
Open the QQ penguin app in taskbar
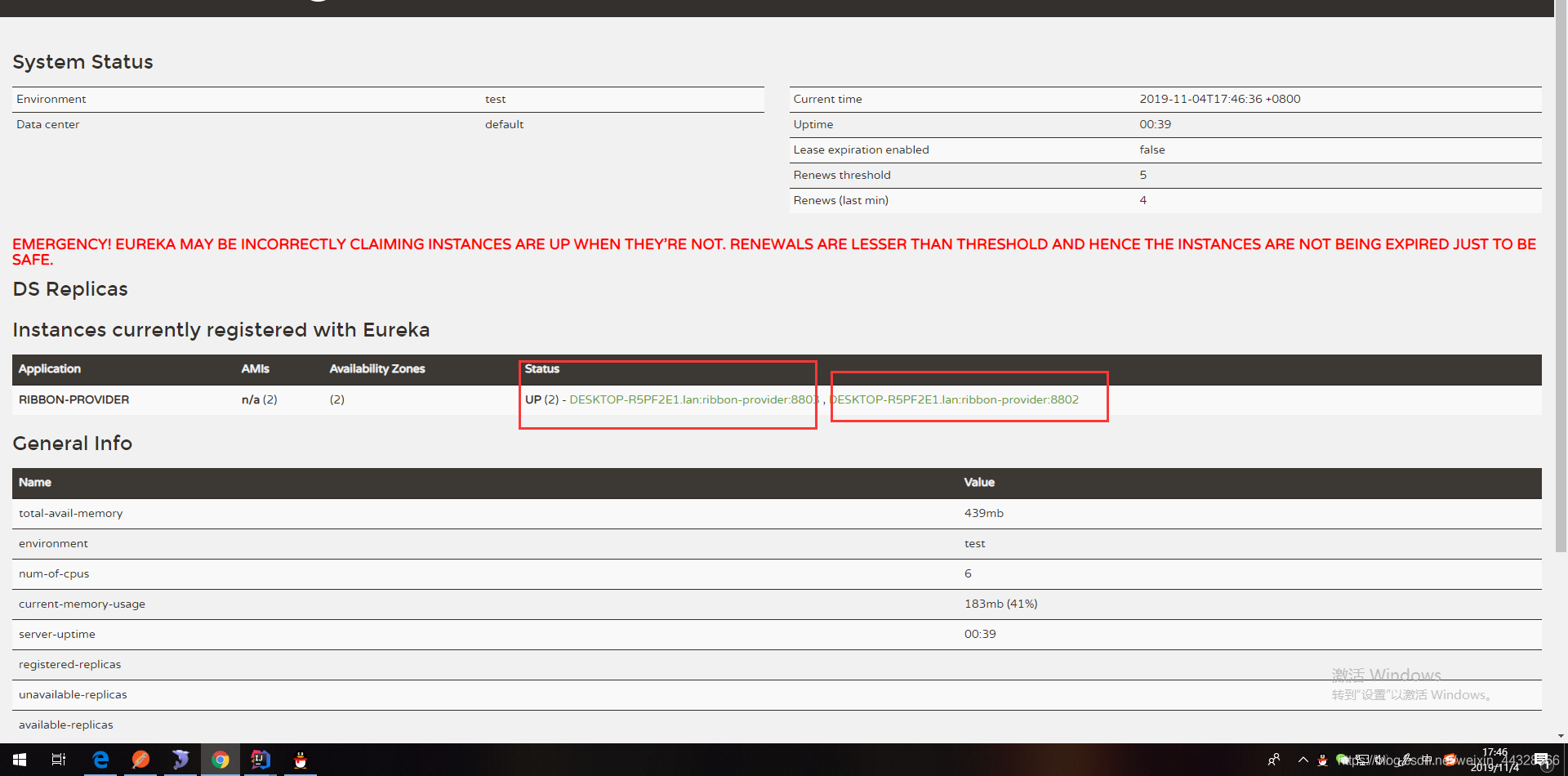tap(301, 760)
